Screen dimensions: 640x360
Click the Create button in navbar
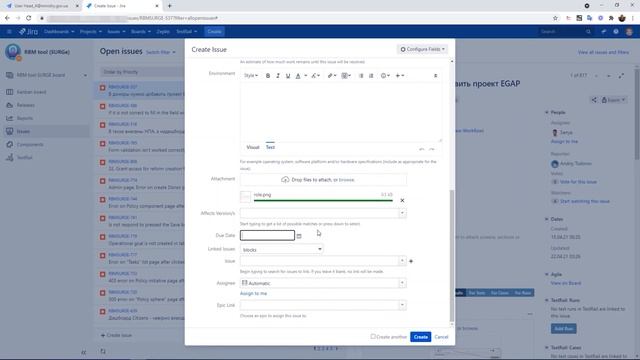tap(214, 31)
